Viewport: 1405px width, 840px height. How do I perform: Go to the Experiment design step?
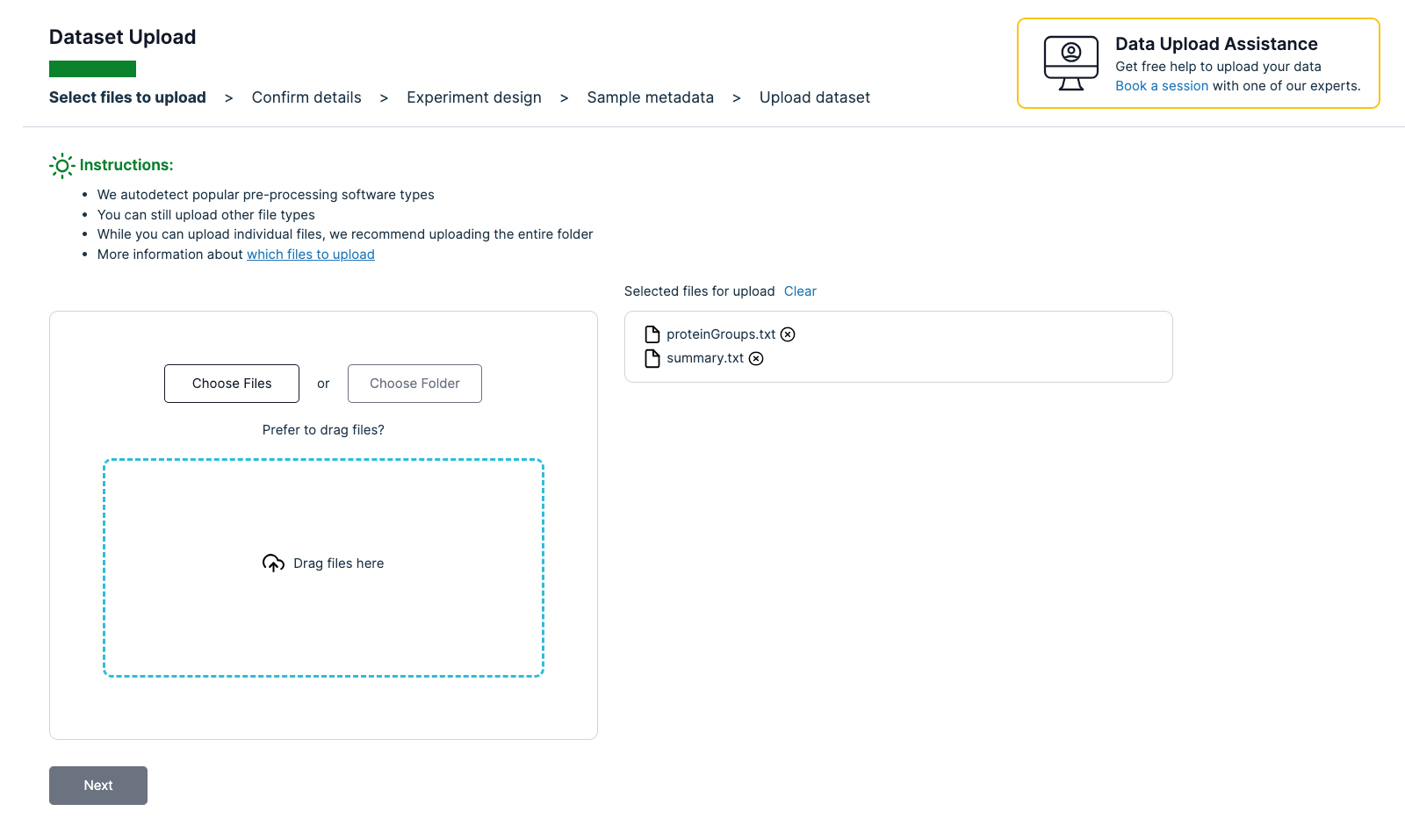tap(474, 97)
